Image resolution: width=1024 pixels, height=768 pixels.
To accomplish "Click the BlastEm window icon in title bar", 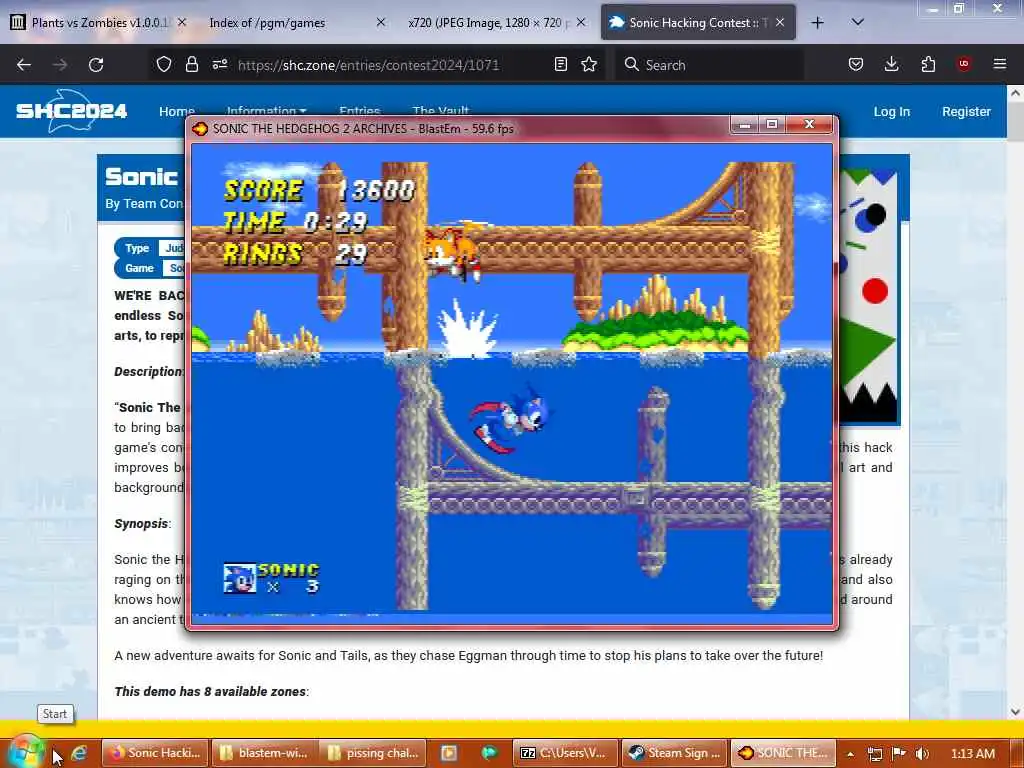I will coord(200,129).
